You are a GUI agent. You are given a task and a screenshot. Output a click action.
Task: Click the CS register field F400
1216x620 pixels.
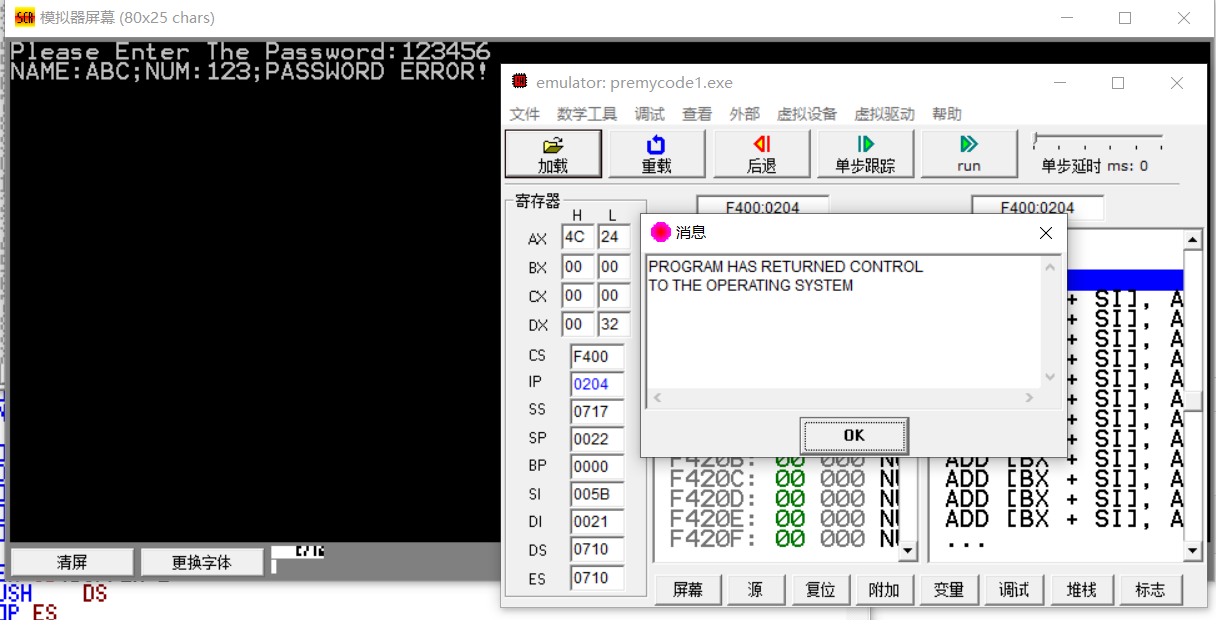click(597, 356)
